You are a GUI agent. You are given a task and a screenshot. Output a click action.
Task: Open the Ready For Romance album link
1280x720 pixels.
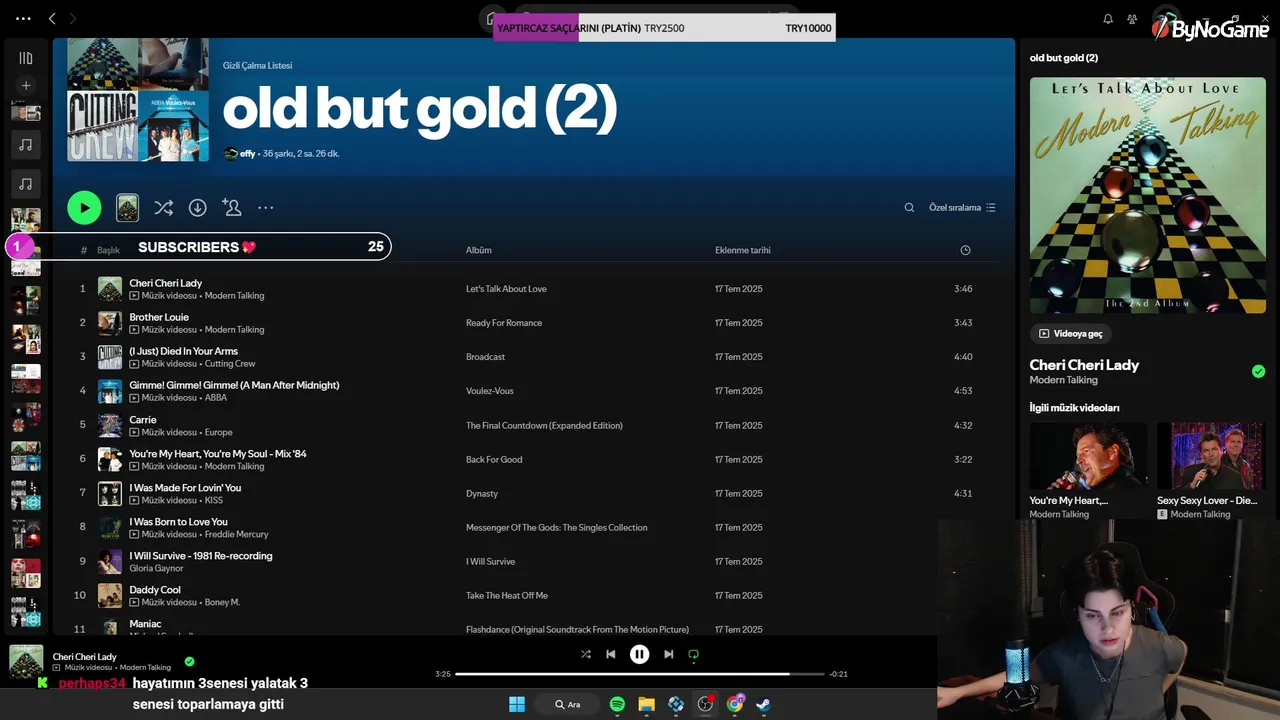(x=504, y=323)
